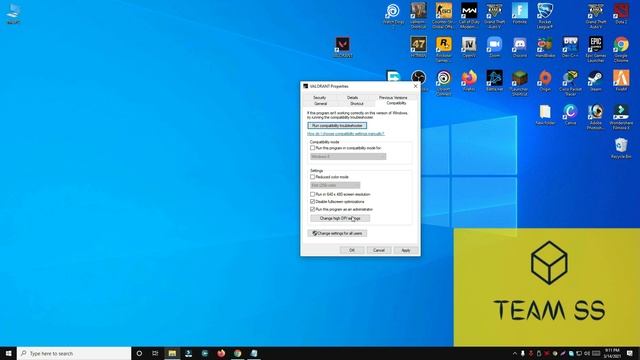640x360 pixels.
Task: Open the Firefox desktop shortcut
Action: [469, 80]
